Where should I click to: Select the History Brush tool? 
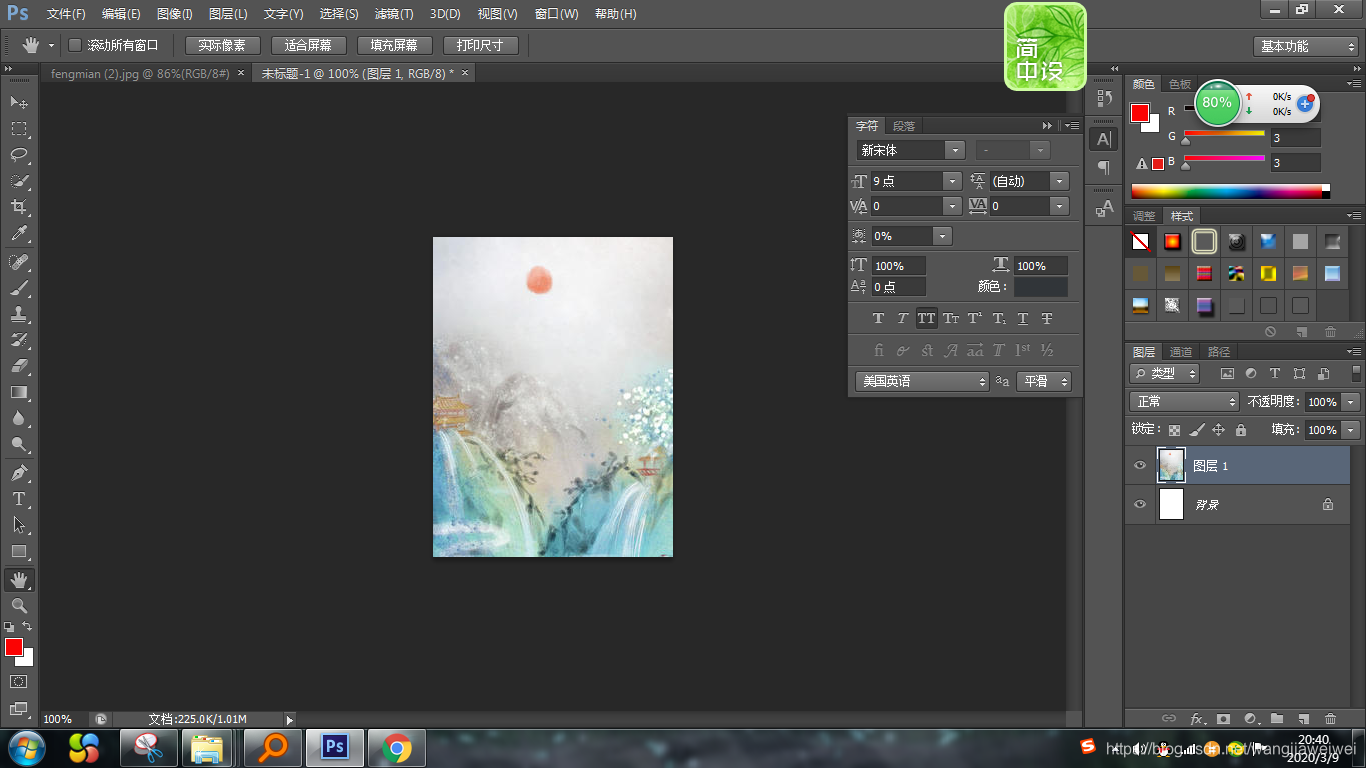[x=19, y=340]
